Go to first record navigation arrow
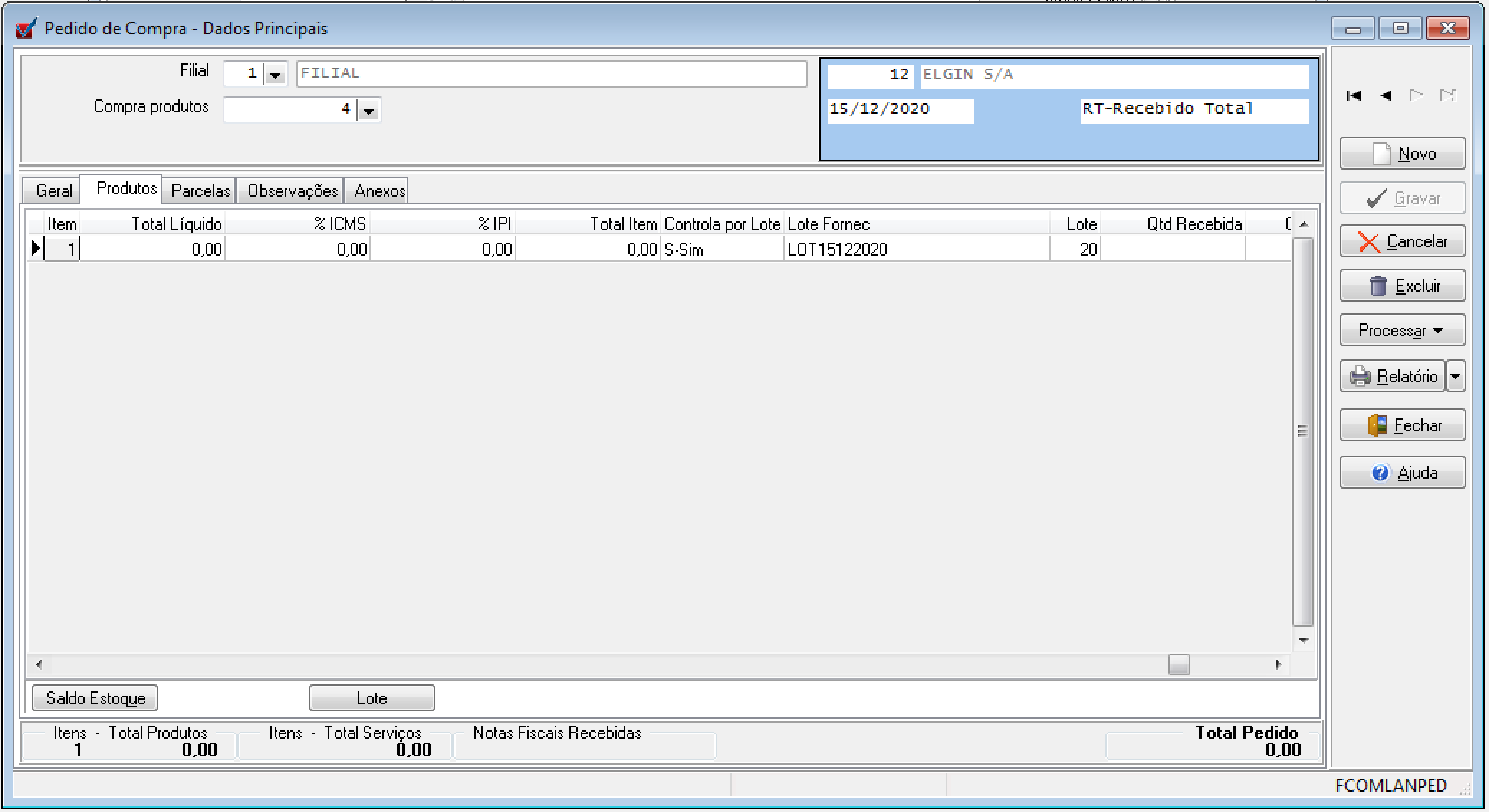 point(1354,96)
